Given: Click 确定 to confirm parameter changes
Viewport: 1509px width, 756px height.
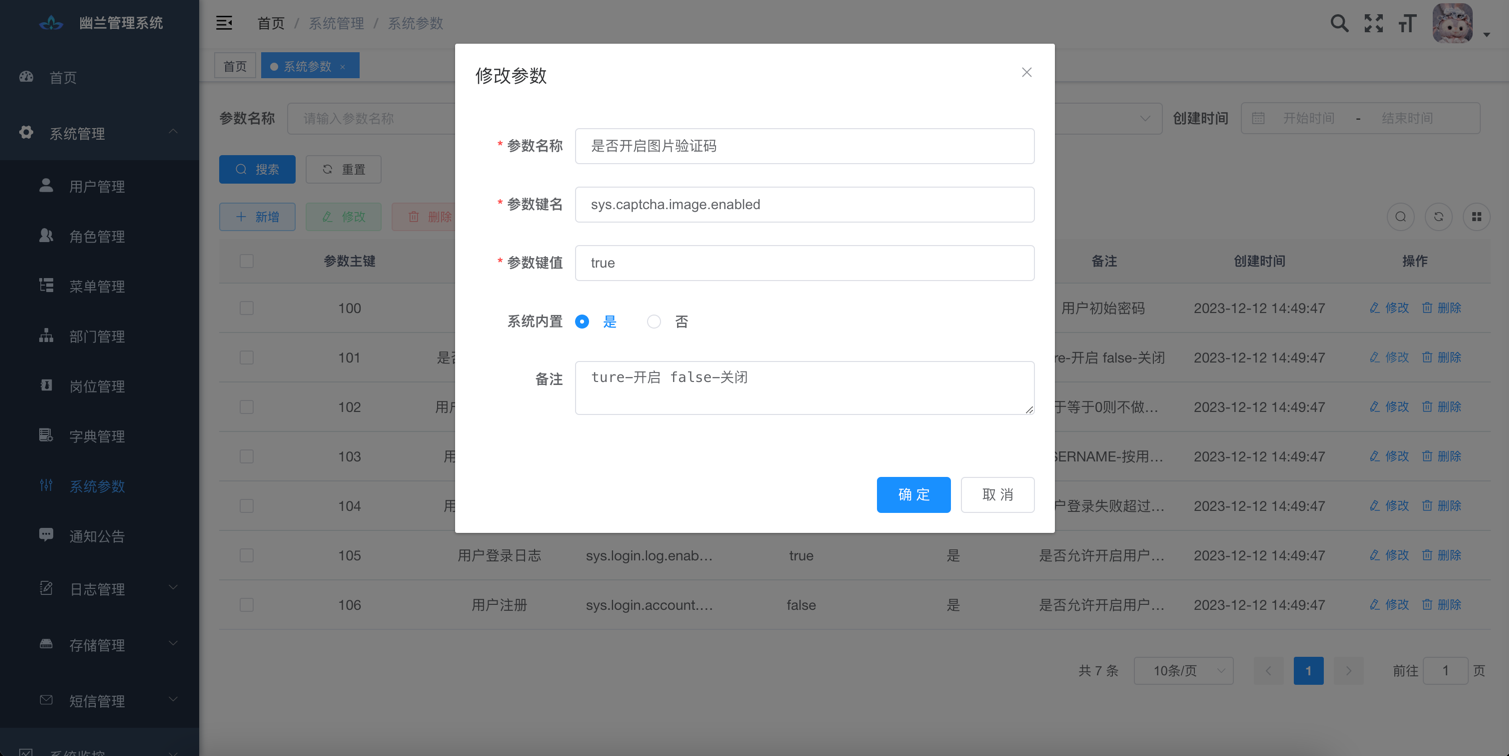Looking at the screenshot, I should click(914, 495).
